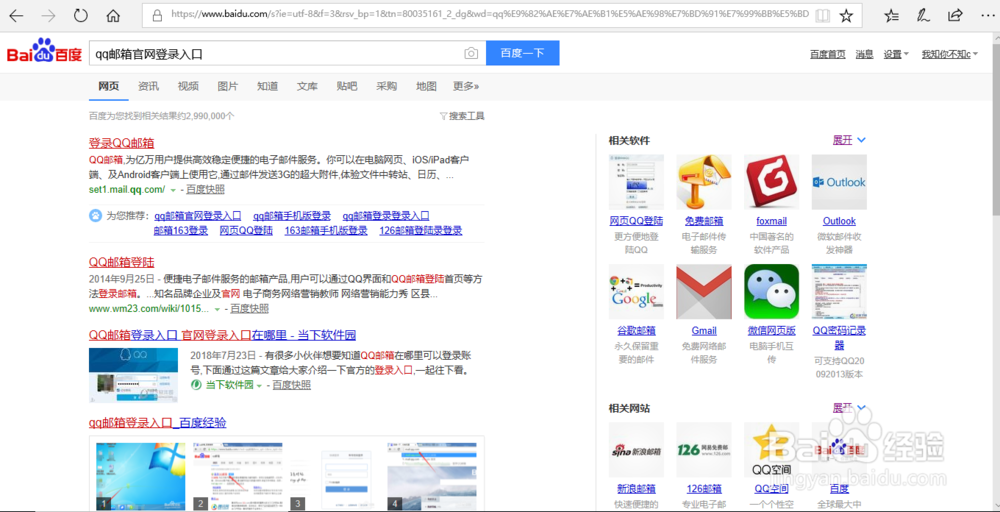Click the browser Back arrow
Image resolution: width=1000 pixels, height=512 pixels.
tap(17, 16)
